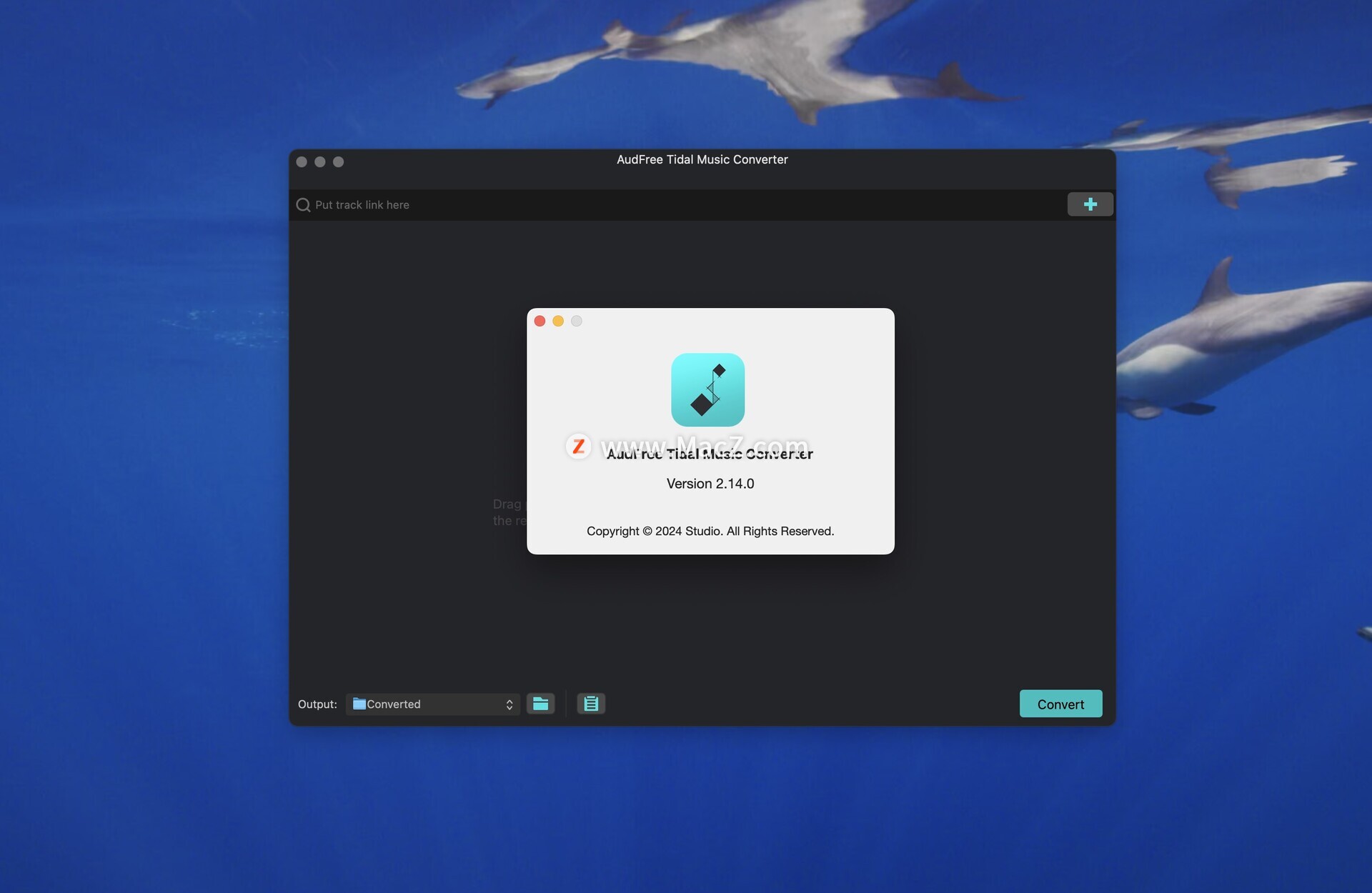Open the Converted output folder dropdown
Image resolution: width=1372 pixels, height=893 pixels.
pyautogui.click(x=429, y=704)
